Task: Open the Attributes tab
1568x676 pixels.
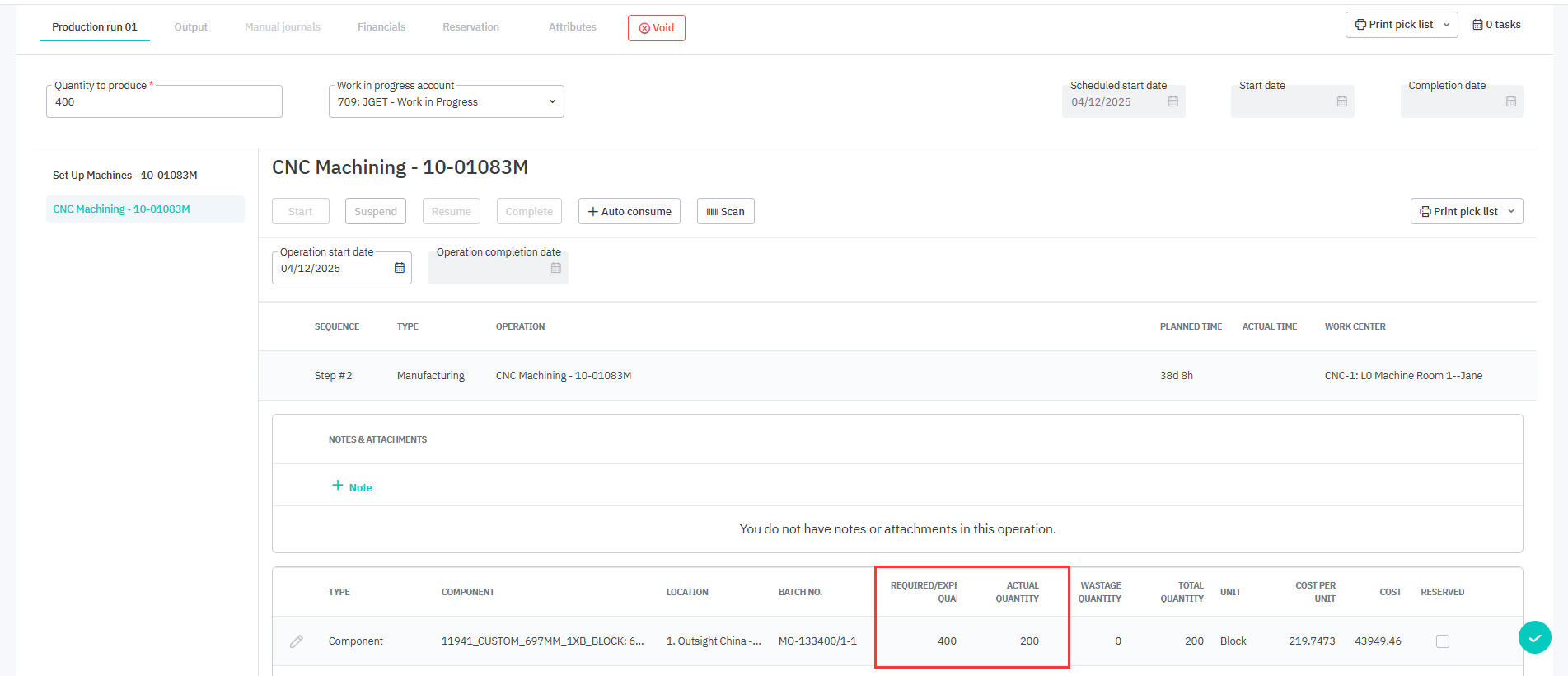Action: coord(572,27)
